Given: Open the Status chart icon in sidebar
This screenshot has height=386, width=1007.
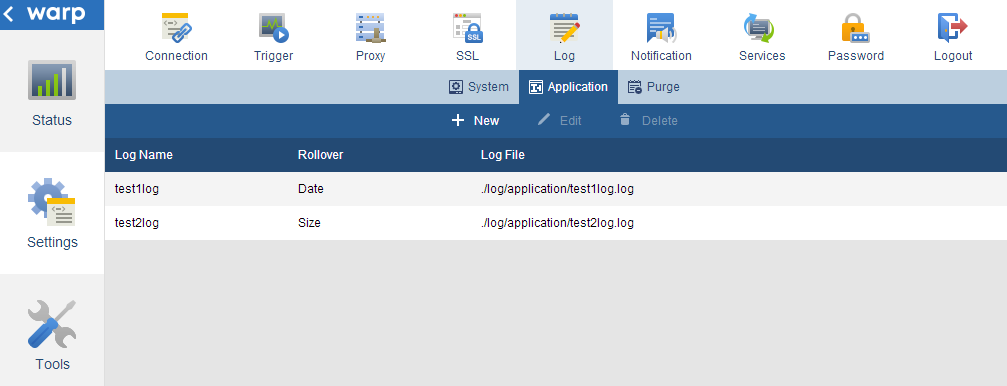Looking at the screenshot, I should [52, 80].
